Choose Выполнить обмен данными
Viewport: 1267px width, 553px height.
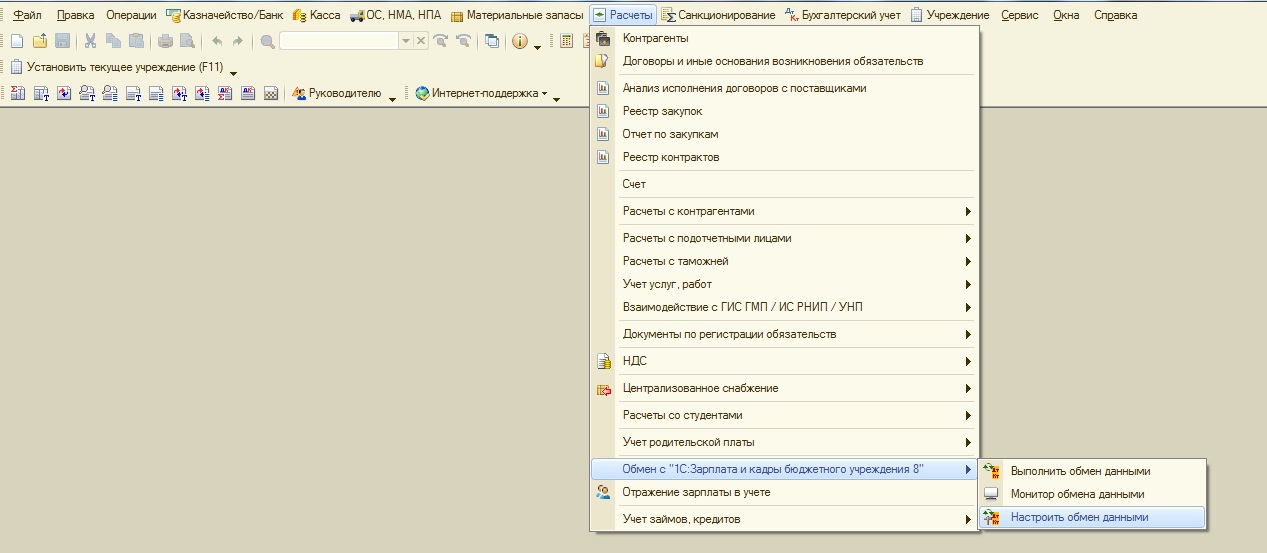tap(1092, 471)
